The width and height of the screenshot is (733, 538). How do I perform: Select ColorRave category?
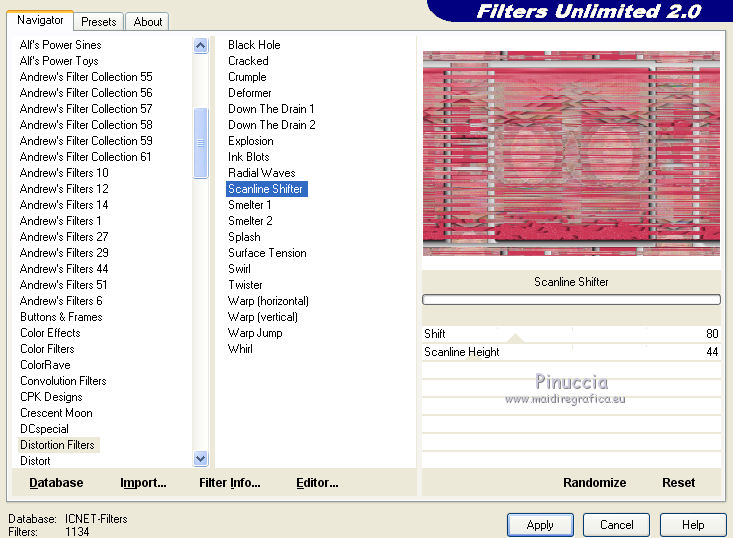pyautogui.click(x=45, y=365)
